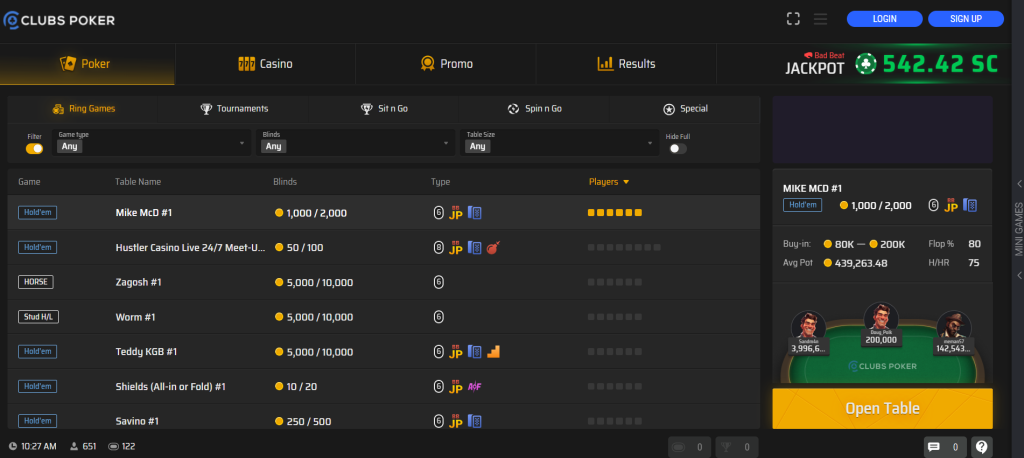Click the JP icon in Teddy KGB #1 row
Screen dimensions: 1024x458
tap(456, 352)
